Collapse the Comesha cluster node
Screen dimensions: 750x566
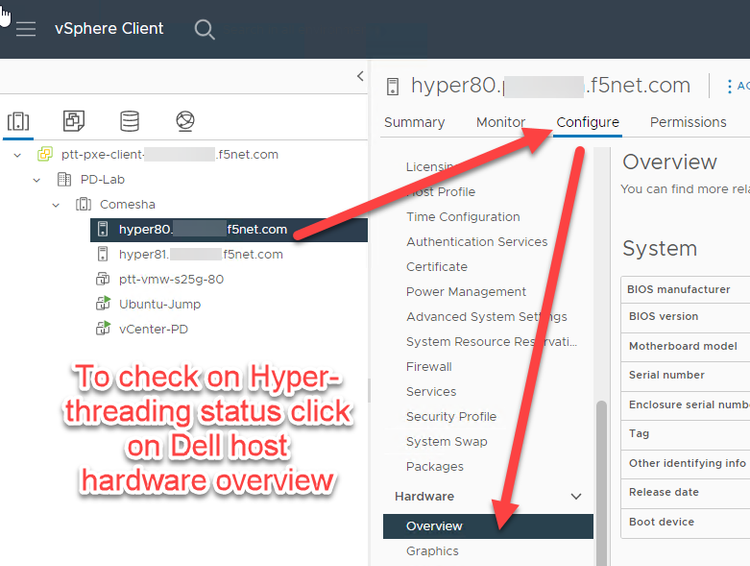coord(57,205)
